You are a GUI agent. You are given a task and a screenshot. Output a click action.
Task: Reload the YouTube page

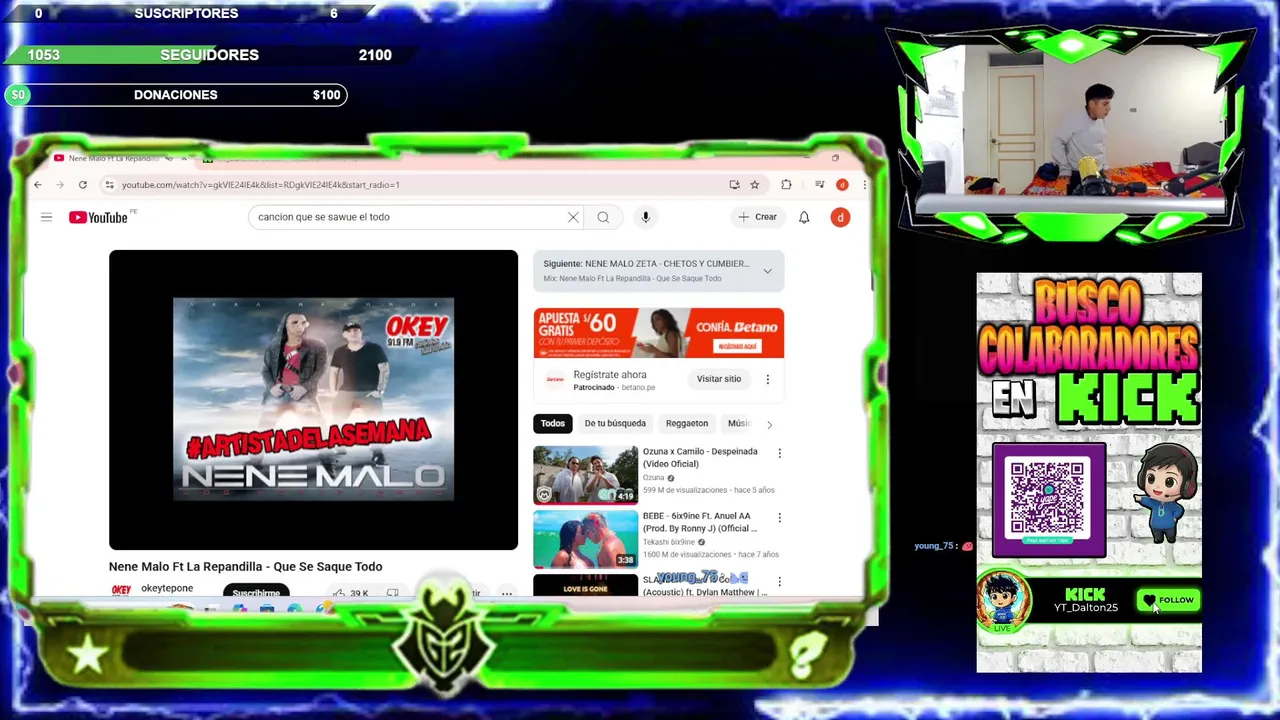[x=83, y=185]
